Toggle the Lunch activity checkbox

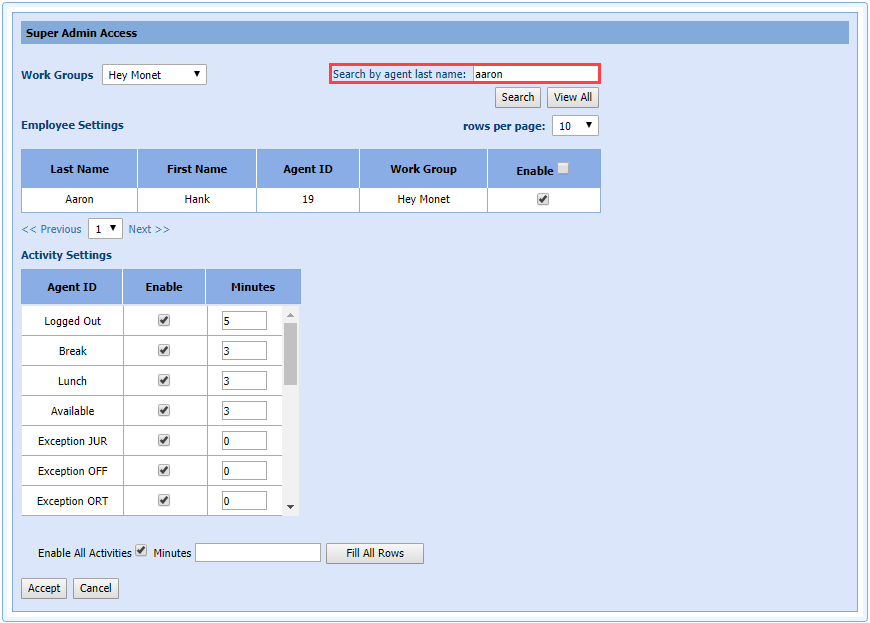coord(164,380)
